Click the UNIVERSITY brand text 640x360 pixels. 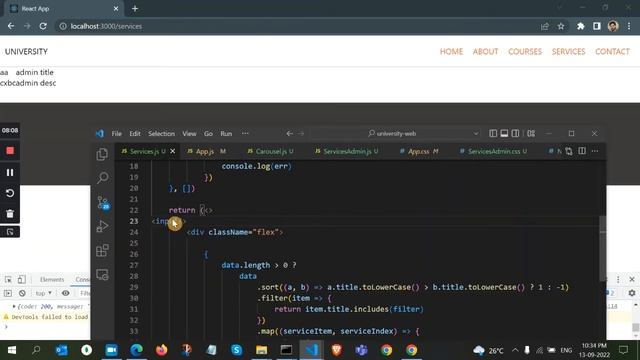[x=26, y=51]
